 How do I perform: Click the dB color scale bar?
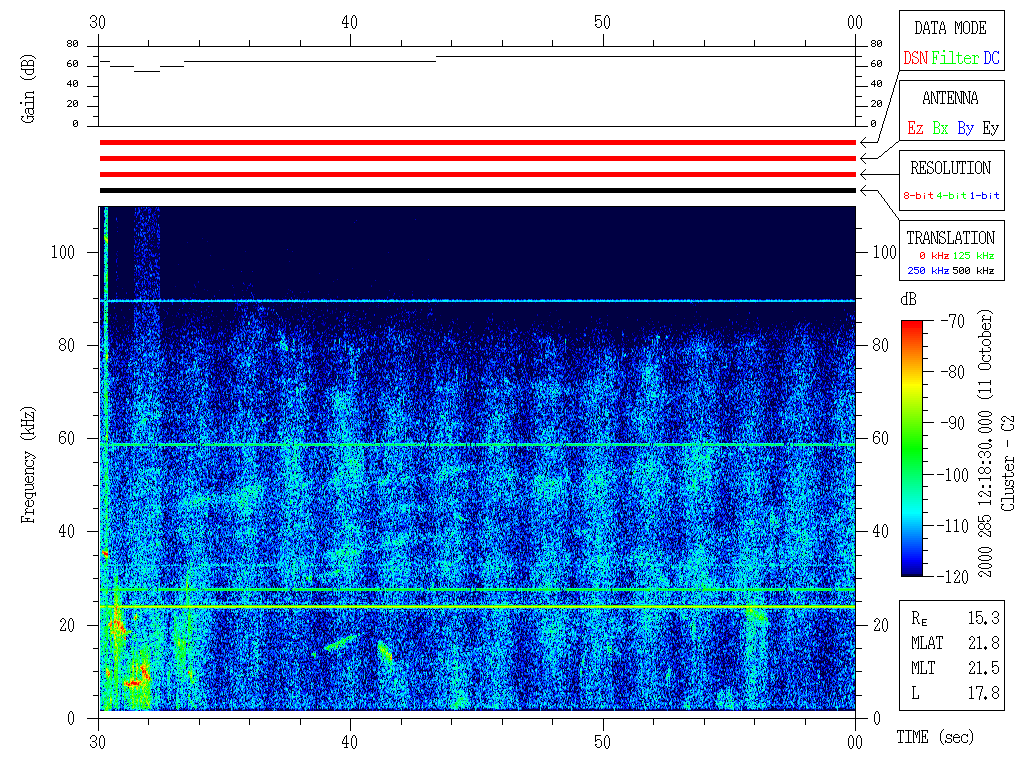coord(911,448)
